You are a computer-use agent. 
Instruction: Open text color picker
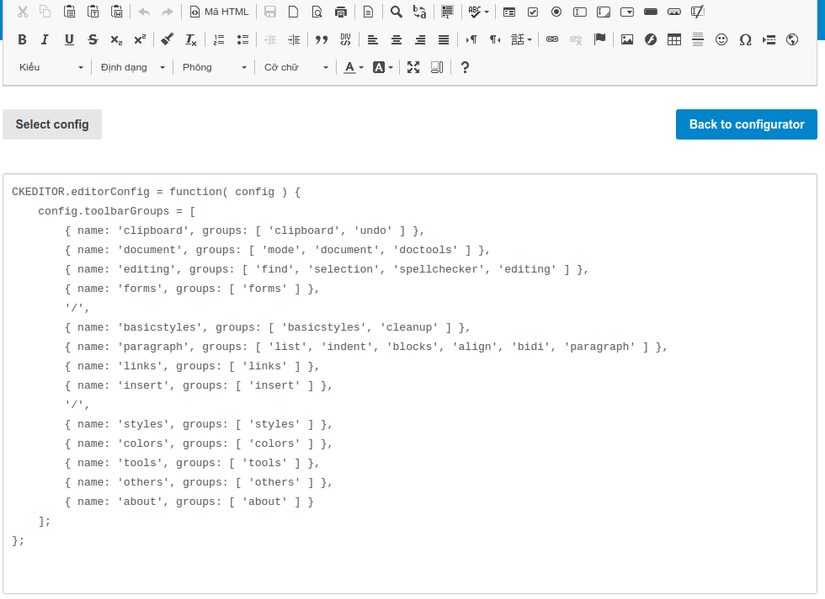(x=354, y=67)
